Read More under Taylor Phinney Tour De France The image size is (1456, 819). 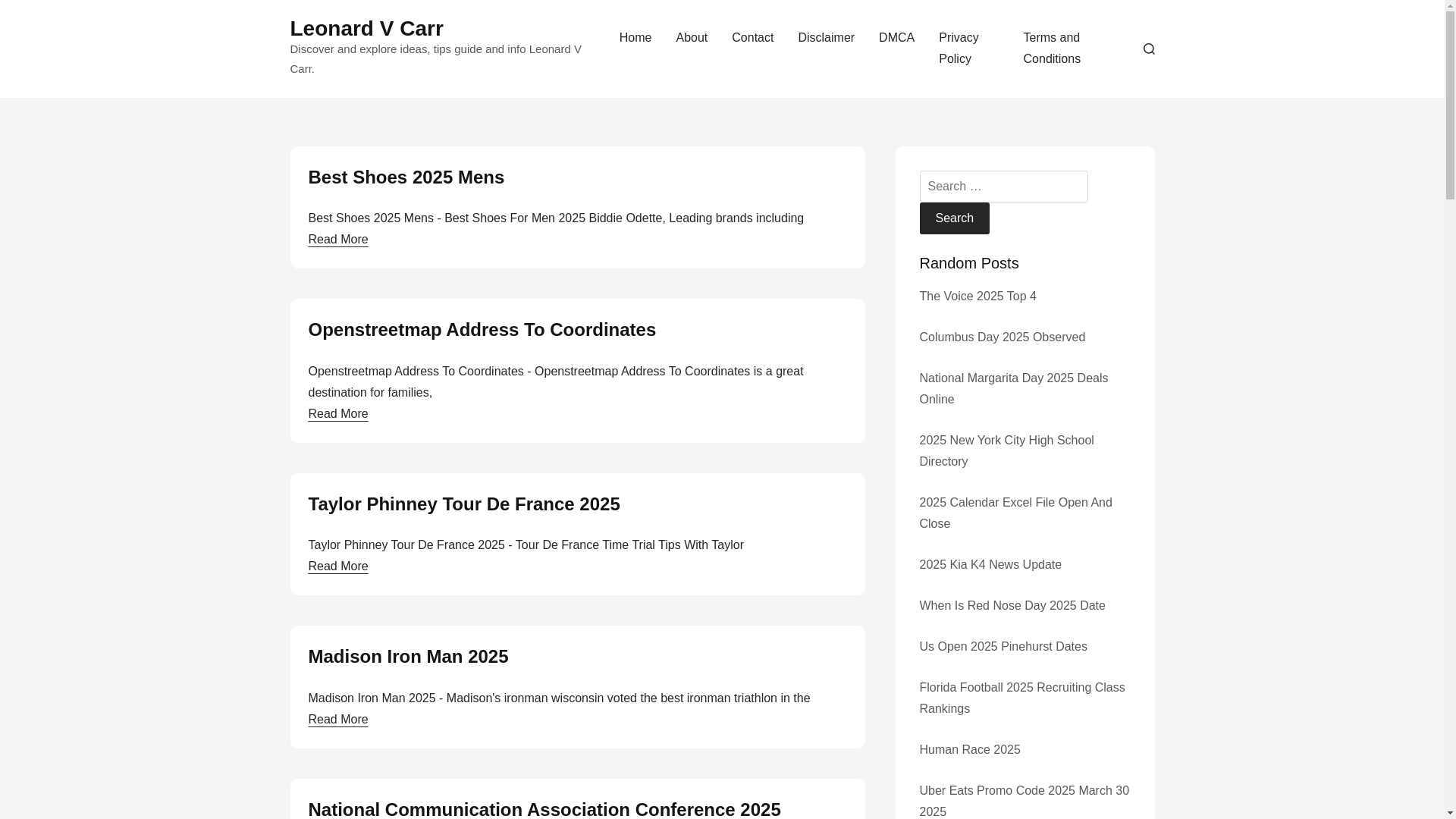(x=337, y=566)
